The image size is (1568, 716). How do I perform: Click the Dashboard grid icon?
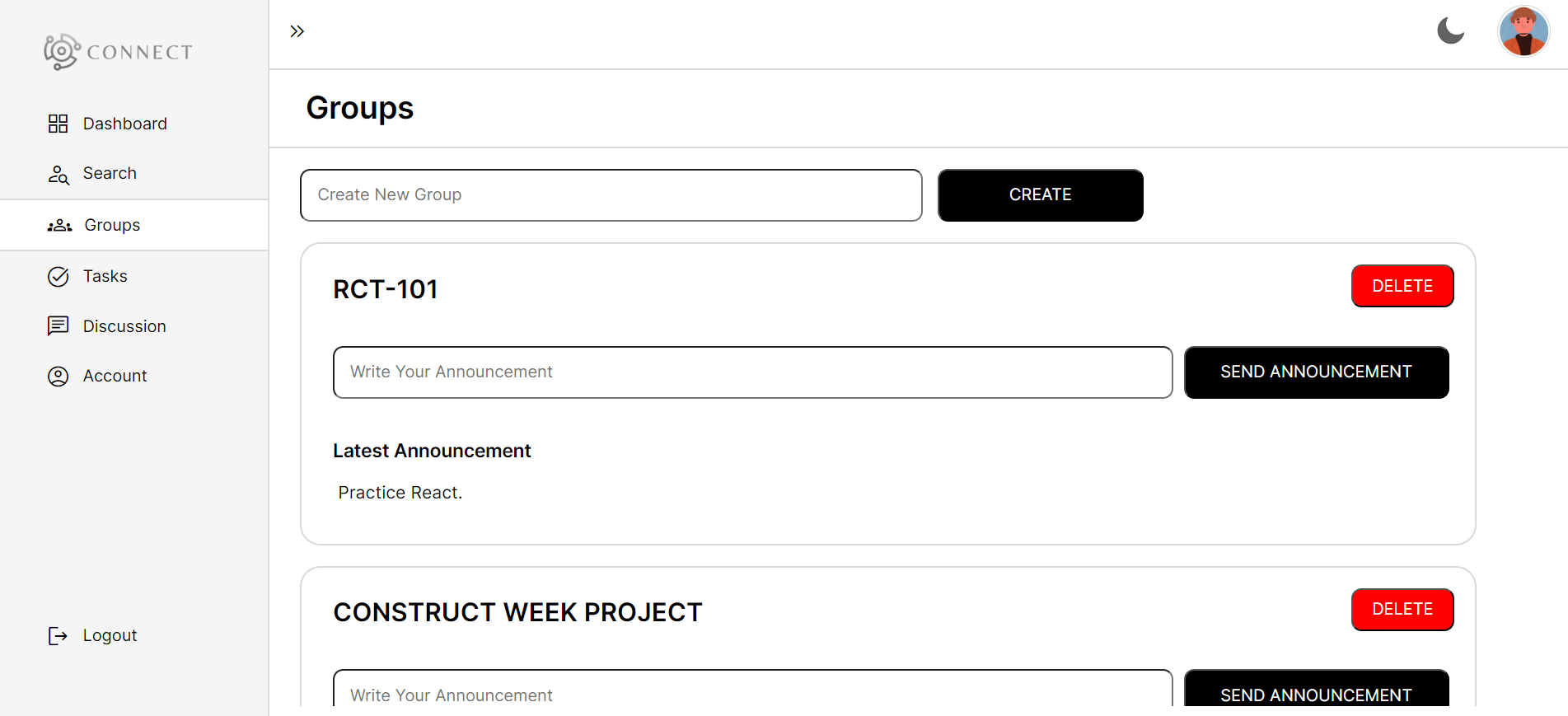point(58,124)
